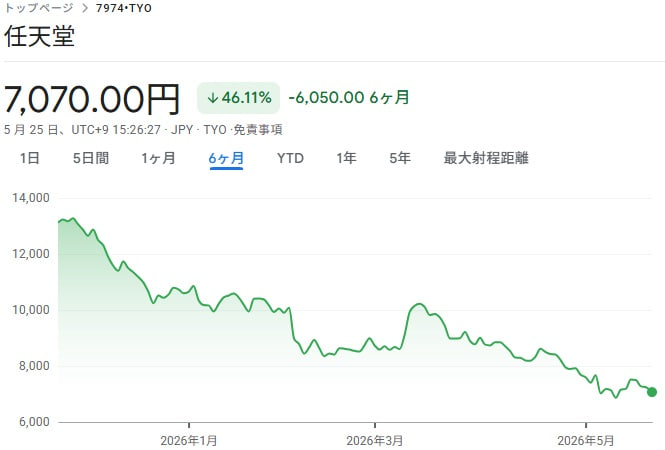Click the 2026年1月 x-axis label
Image resolution: width=665 pixels, height=450 pixels.
tap(189, 441)
